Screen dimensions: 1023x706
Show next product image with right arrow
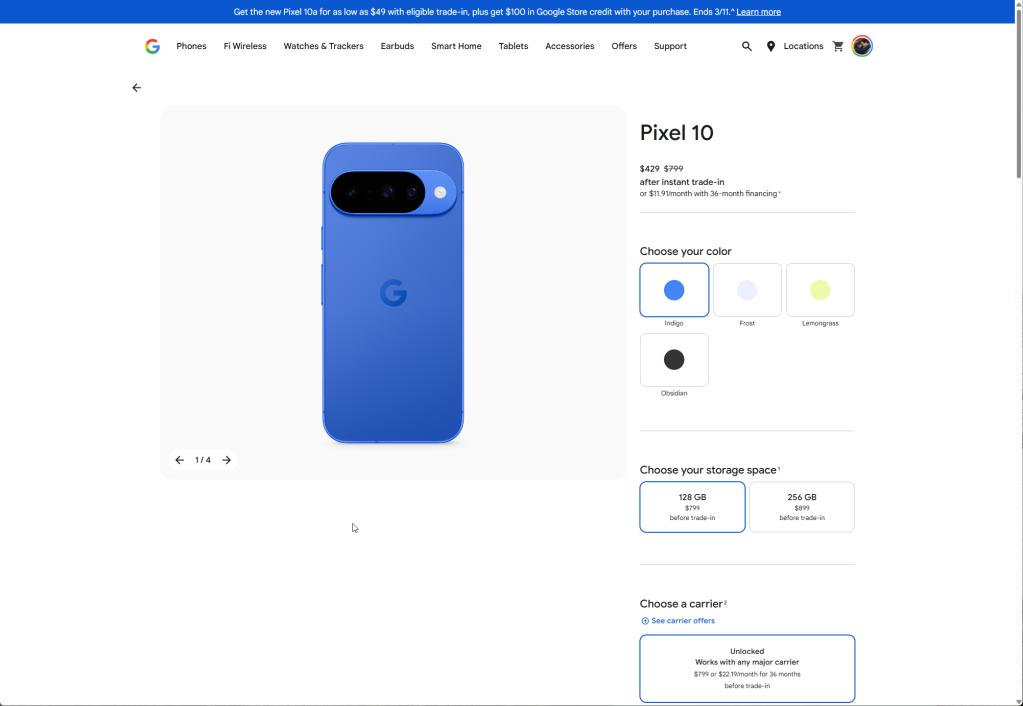pyautogui.click(x=227, y=460)
